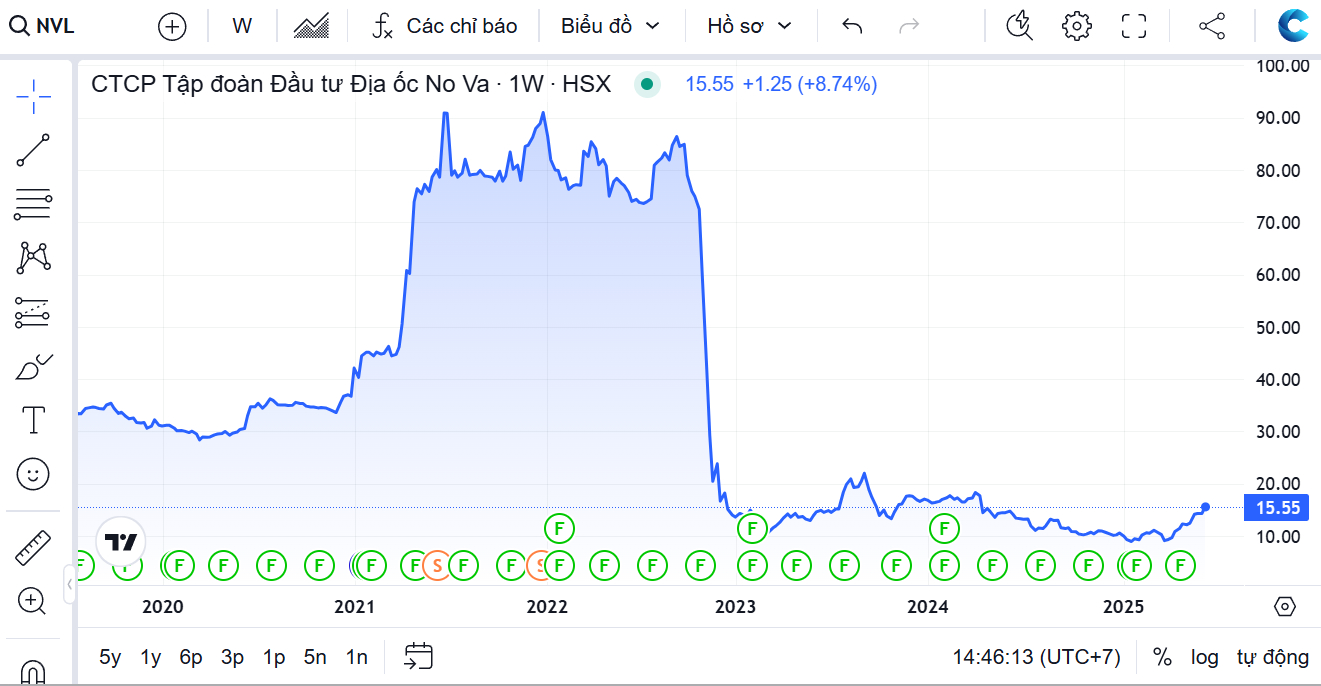This screenshot has width=1321, height=686.
Task: Click the price change +1.25 (+8.74%)
Action: pos(809,84)
